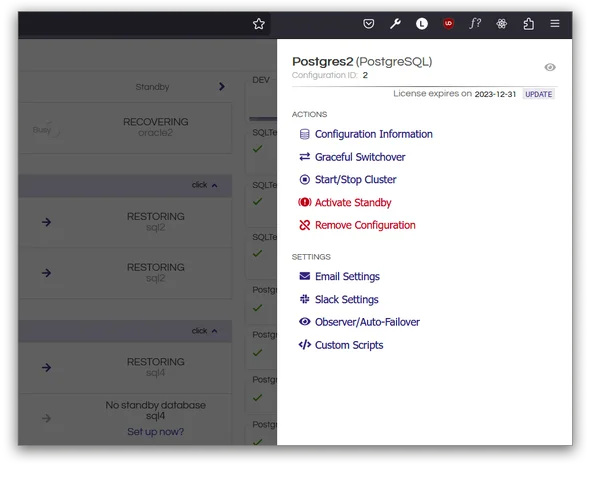Select Graceful Switchover action
The image size is (591, 480).
point(360,157)
